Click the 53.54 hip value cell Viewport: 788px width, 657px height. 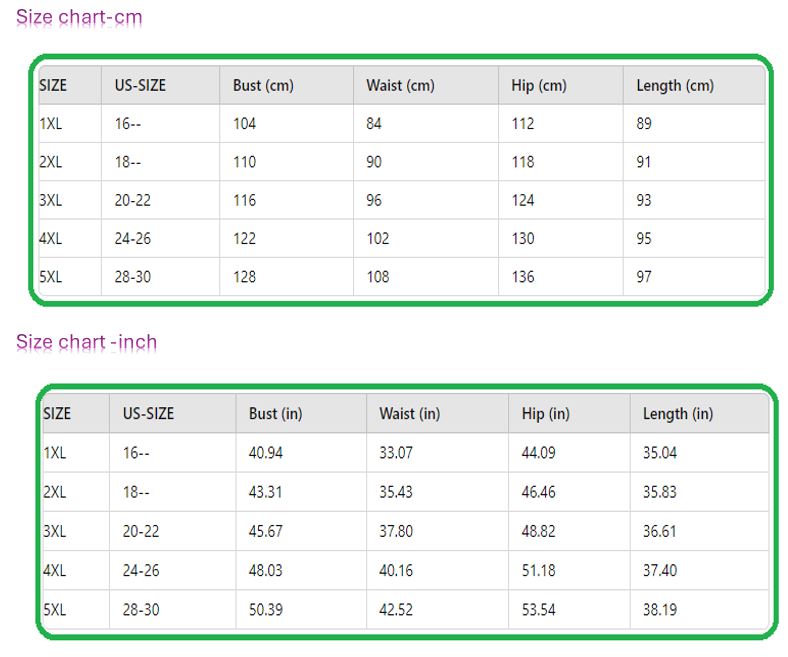tap(539, 609)
